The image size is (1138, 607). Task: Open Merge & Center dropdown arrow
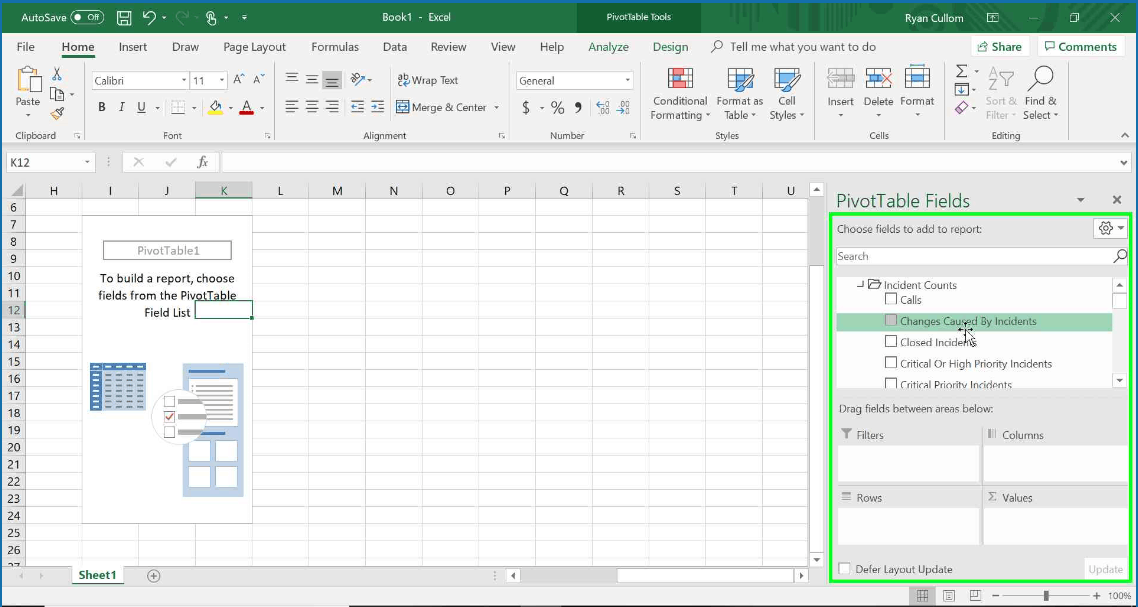(x=496, y=107)
